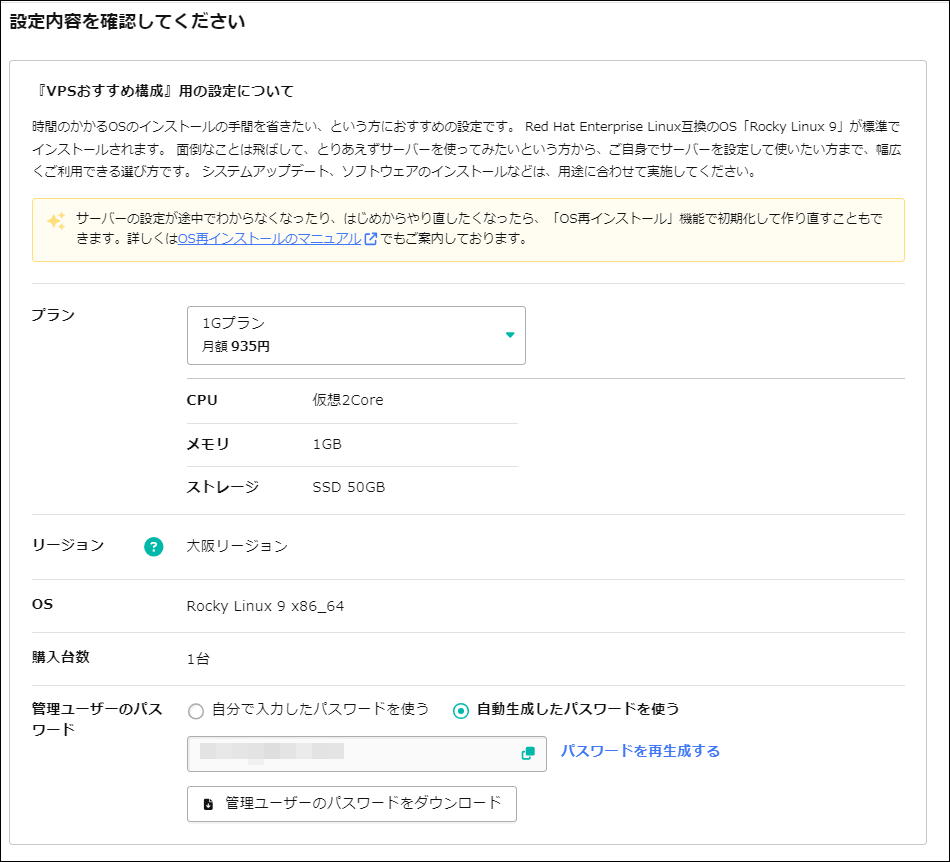Click the リージョン label
The image size is (950, 862).
68,545
